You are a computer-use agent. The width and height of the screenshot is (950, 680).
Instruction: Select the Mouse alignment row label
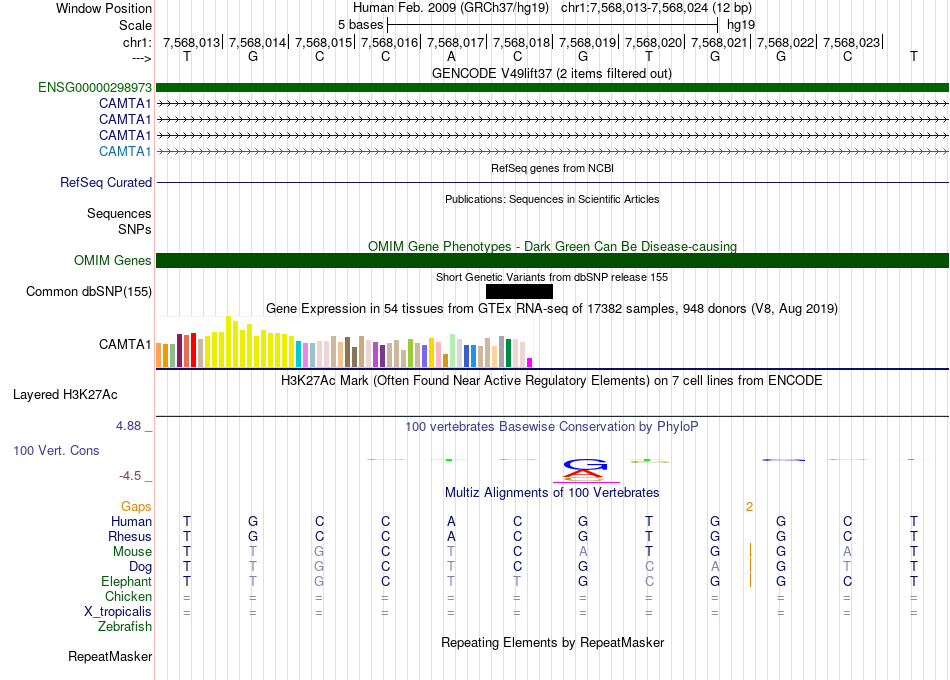point(132,552)
